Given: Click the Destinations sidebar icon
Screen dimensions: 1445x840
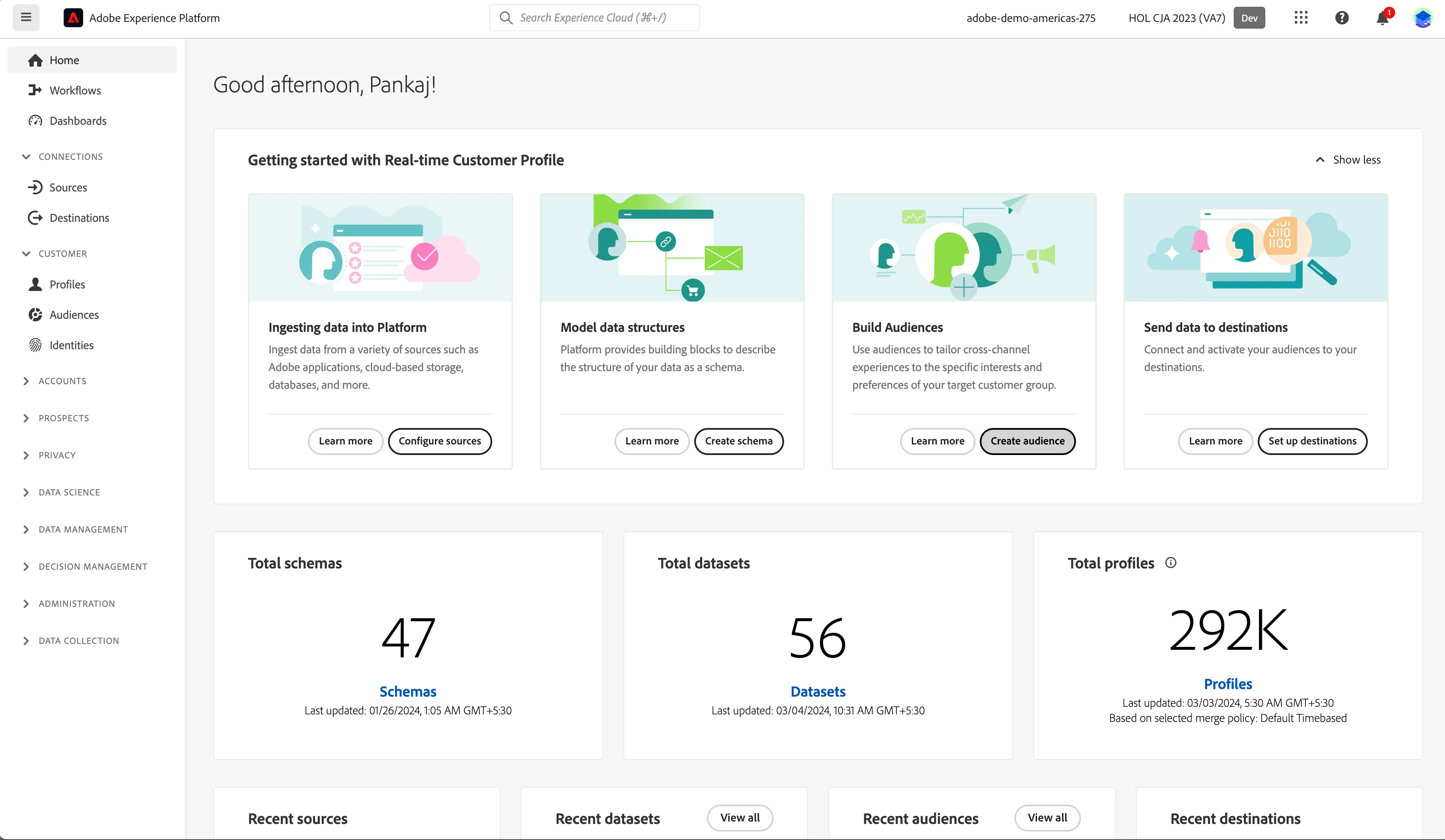Looking at the screenshot, I should [x=35, y=218].
